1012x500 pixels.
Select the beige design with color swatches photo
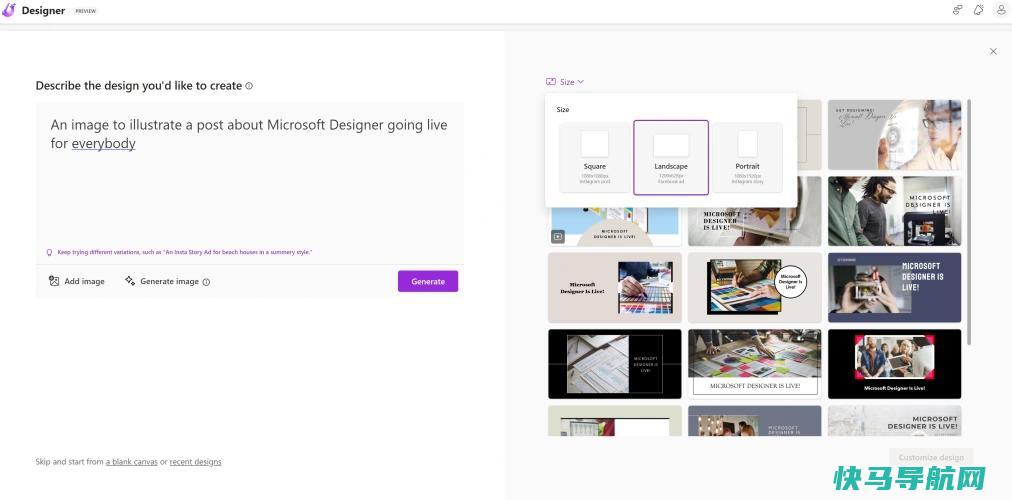point(614,288)
